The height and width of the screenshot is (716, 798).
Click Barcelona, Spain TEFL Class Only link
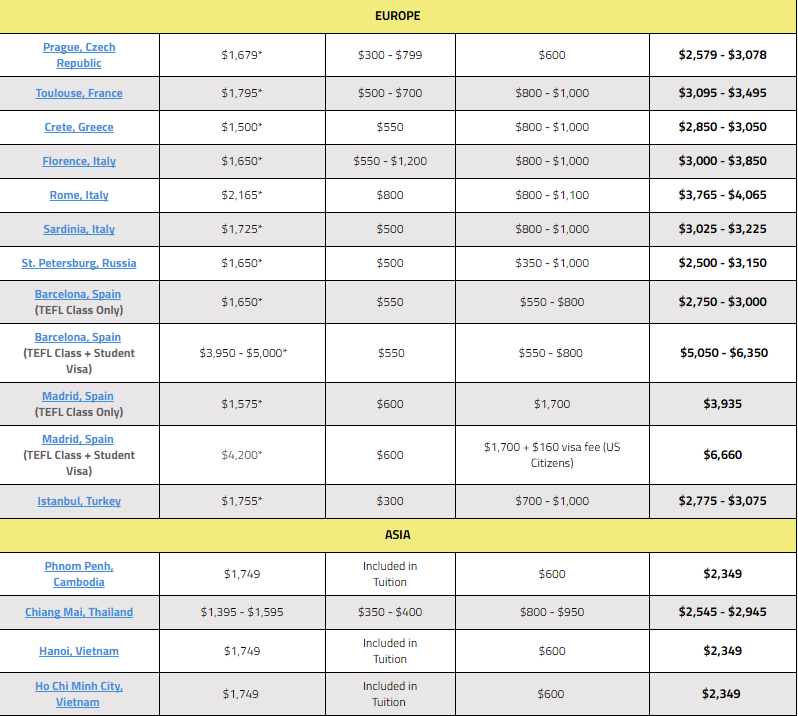click(x=79, y=294)
